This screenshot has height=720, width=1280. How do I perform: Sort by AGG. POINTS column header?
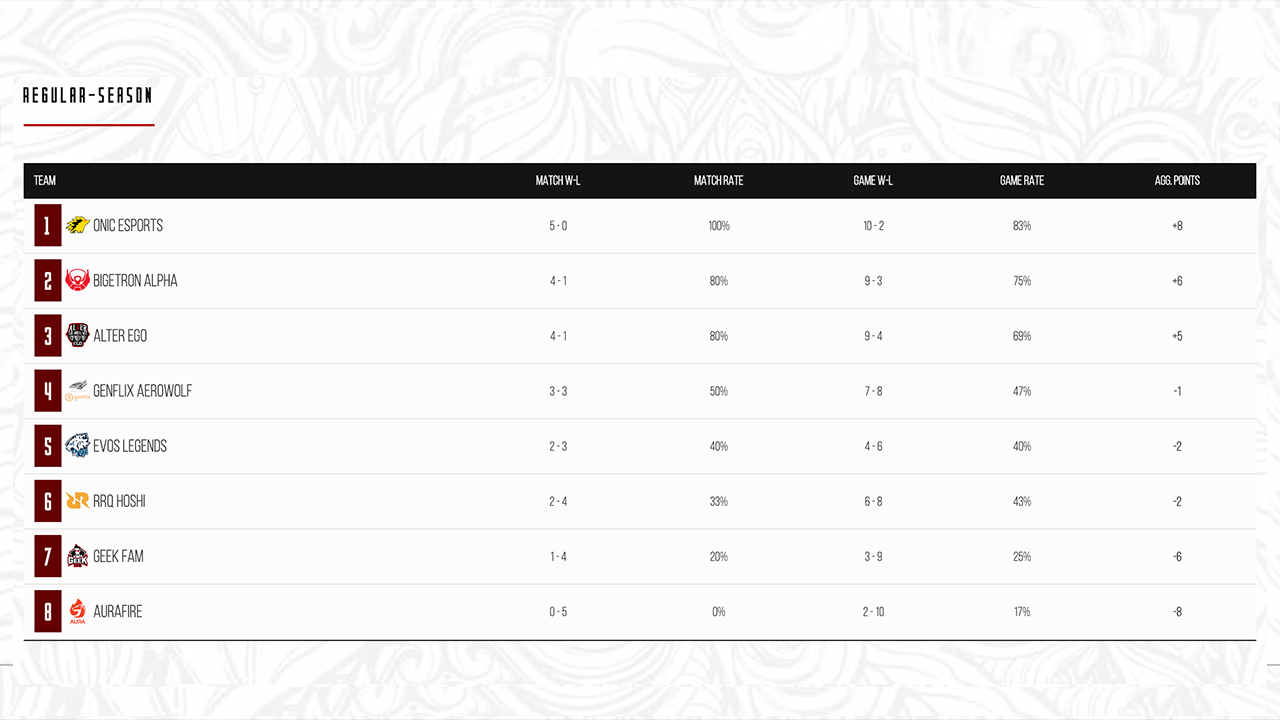tap(1178, 181)
